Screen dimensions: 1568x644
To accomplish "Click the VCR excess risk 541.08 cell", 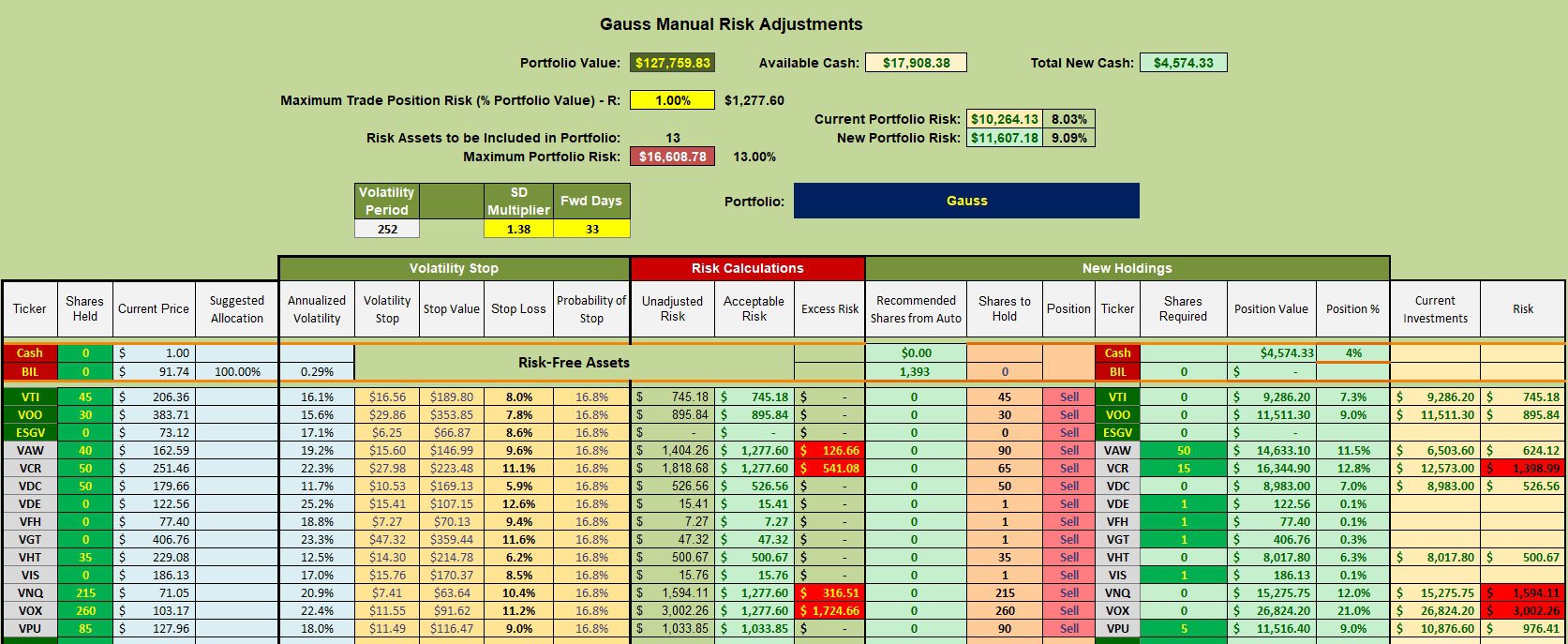I will (829, 469).
